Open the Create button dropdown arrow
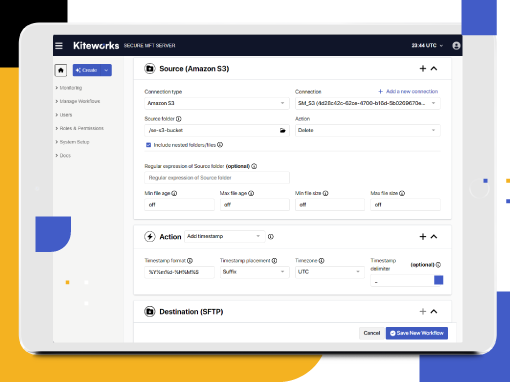 [x=106, y=70]
